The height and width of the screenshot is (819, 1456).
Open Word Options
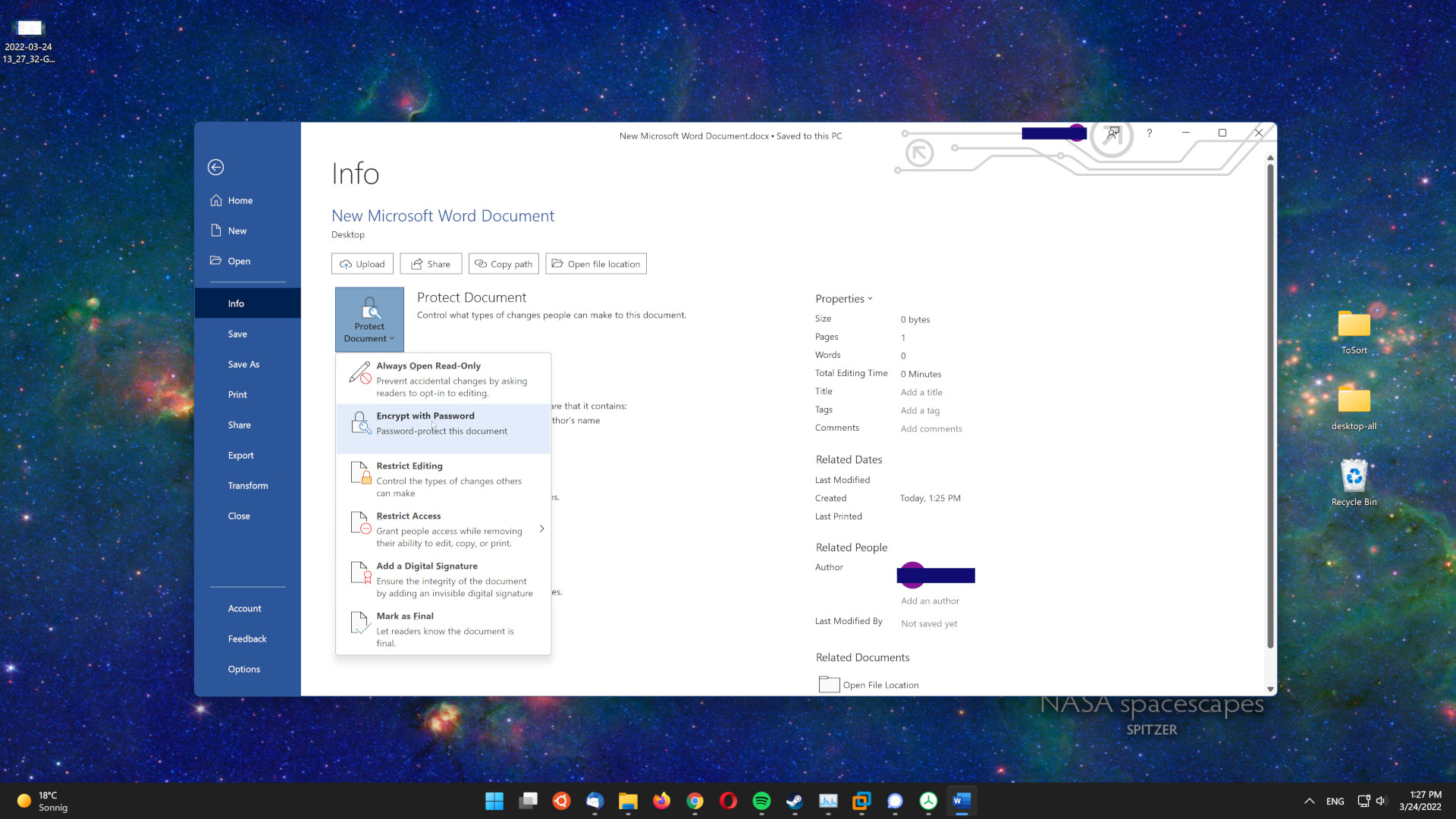click(247, 669)
